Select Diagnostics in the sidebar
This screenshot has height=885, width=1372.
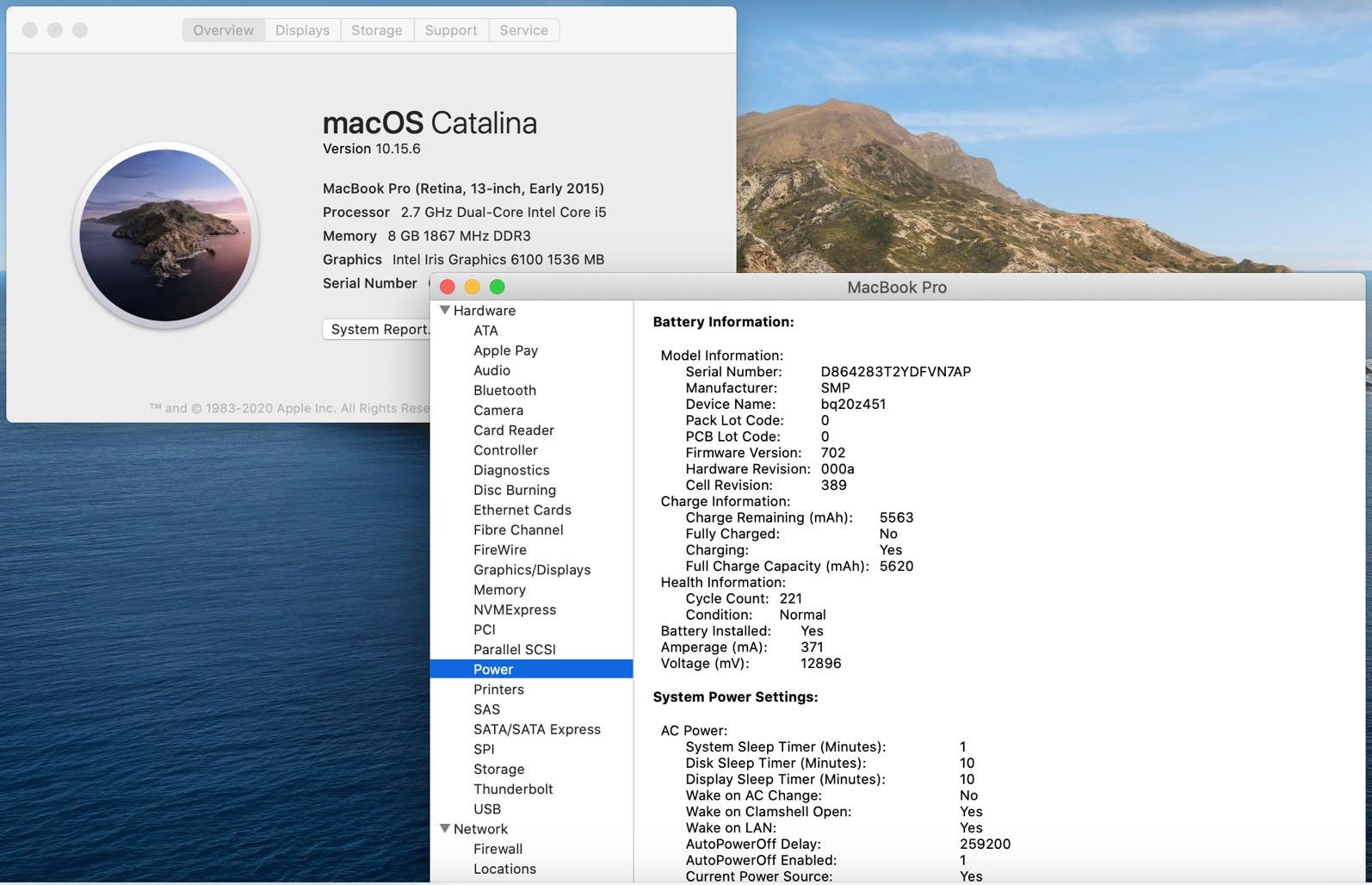511,470
